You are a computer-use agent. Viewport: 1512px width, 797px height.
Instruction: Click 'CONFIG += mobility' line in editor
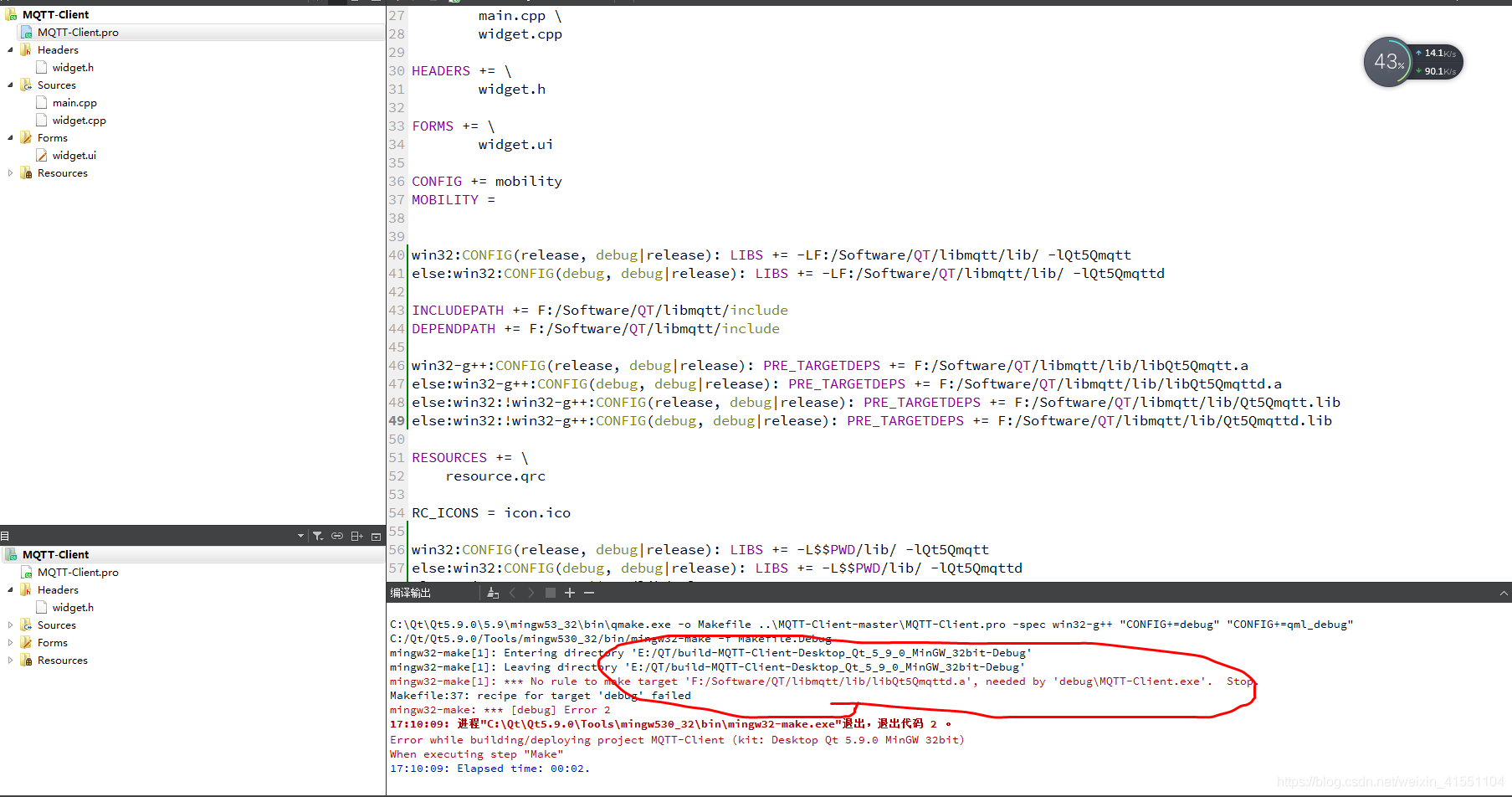pyautogui.click(x=487, y=182)
